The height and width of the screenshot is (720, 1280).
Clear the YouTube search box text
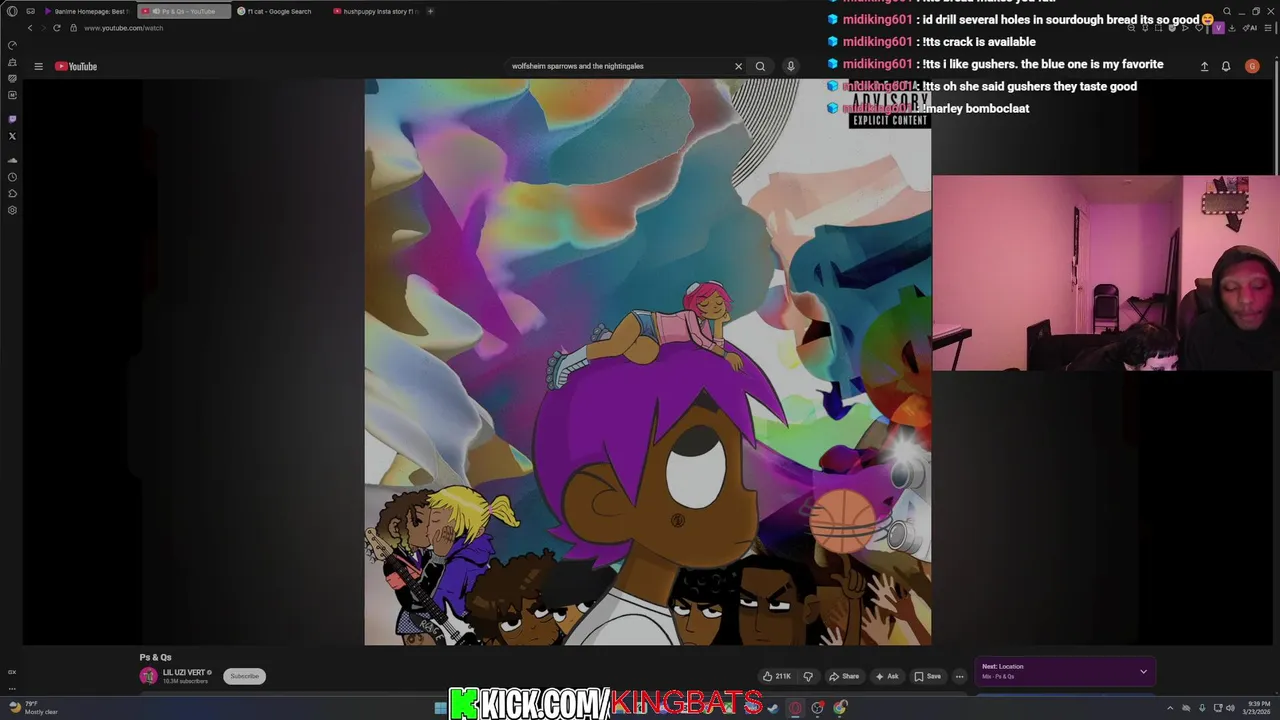[738, 66]
